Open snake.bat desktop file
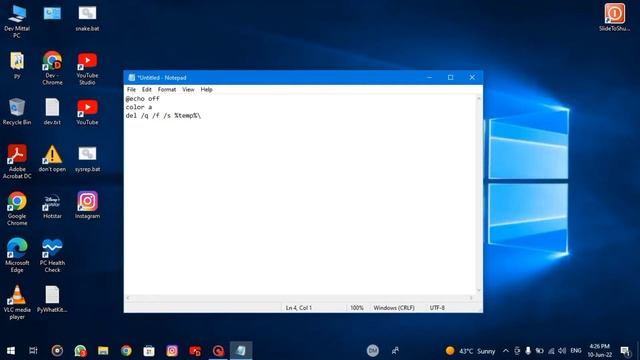The width and height of the screenshot is (640, 360). 87,18
